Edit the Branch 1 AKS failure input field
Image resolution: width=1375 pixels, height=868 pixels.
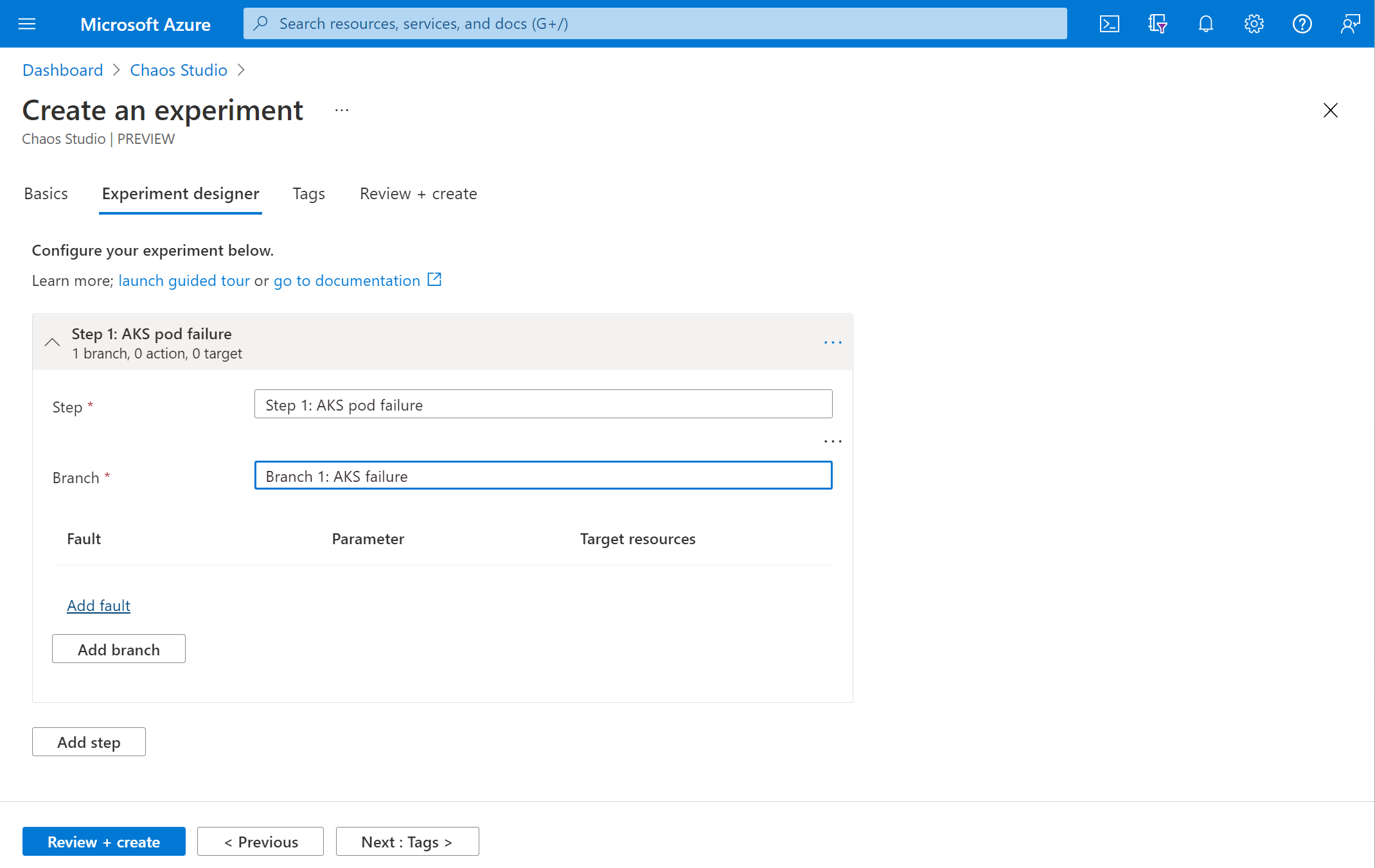tap(543, 475)
